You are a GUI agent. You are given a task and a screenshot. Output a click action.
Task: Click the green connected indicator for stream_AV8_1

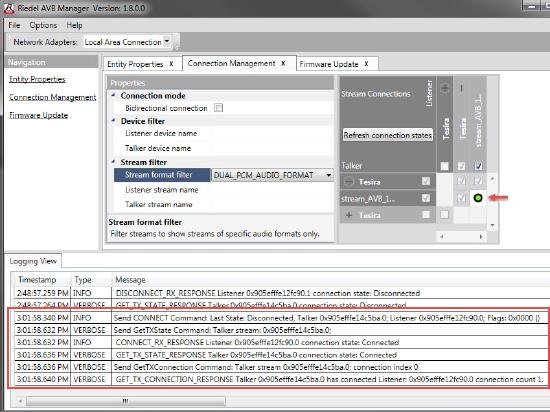(478, 198)
